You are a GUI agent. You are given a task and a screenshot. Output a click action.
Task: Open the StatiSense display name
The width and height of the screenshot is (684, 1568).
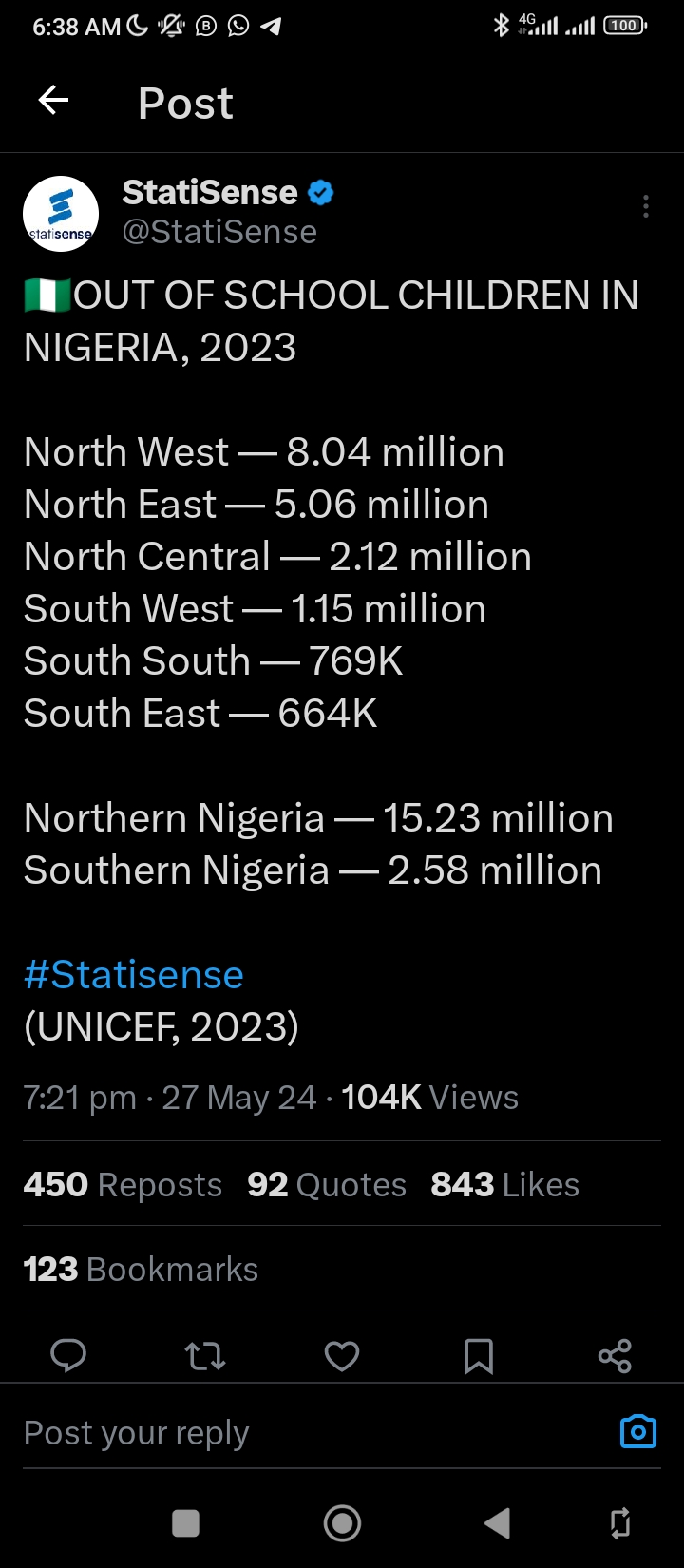click(210, 193)
